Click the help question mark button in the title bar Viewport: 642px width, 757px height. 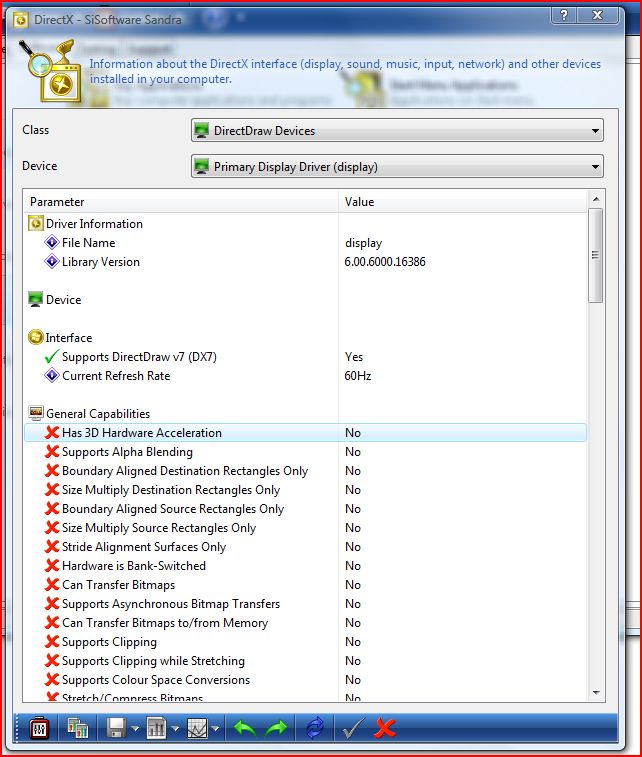(564, 15)
